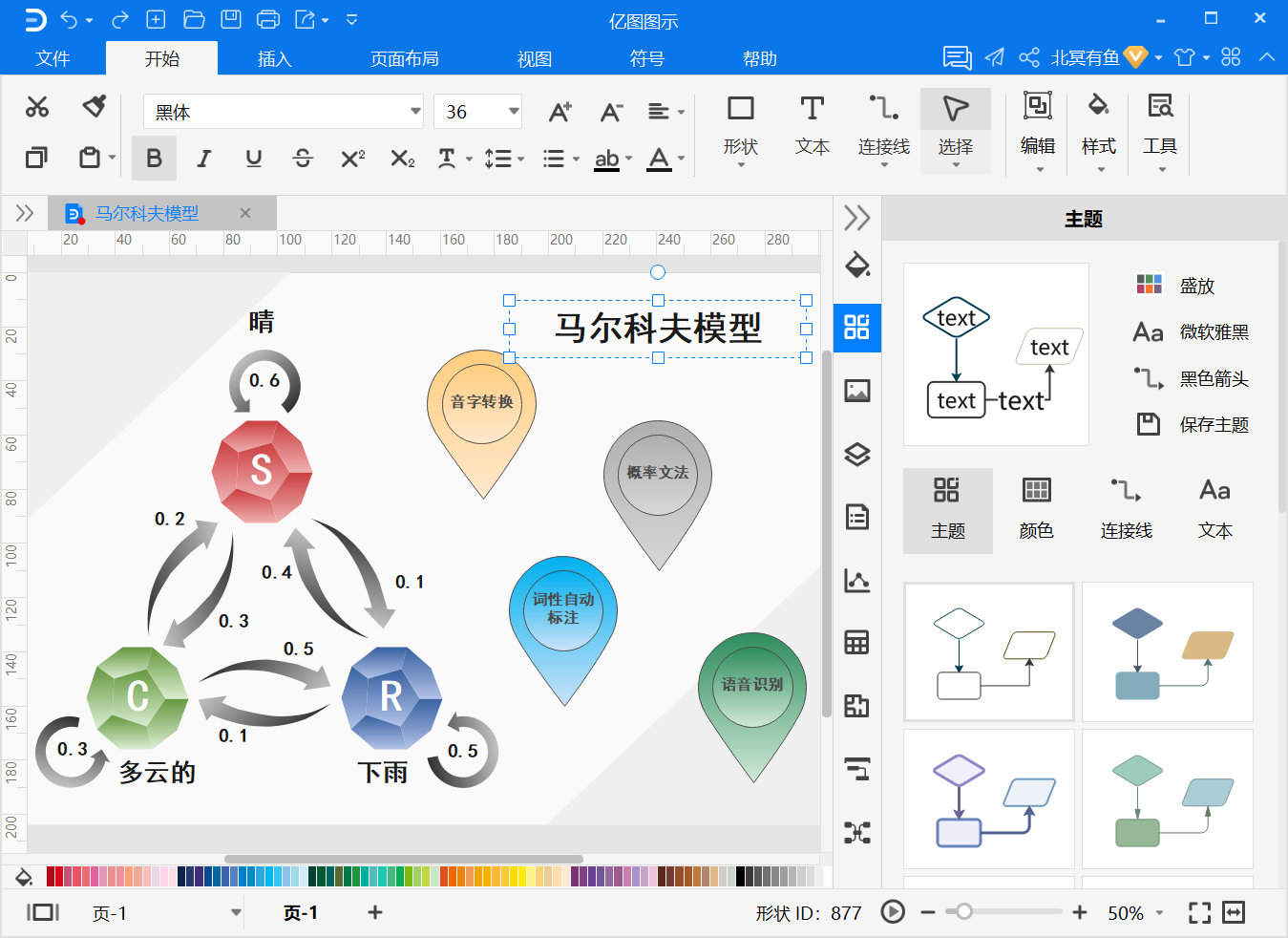Toggle Strikethrough formatting
This screenshot has width=1288, height=938.
click(303, 159)
